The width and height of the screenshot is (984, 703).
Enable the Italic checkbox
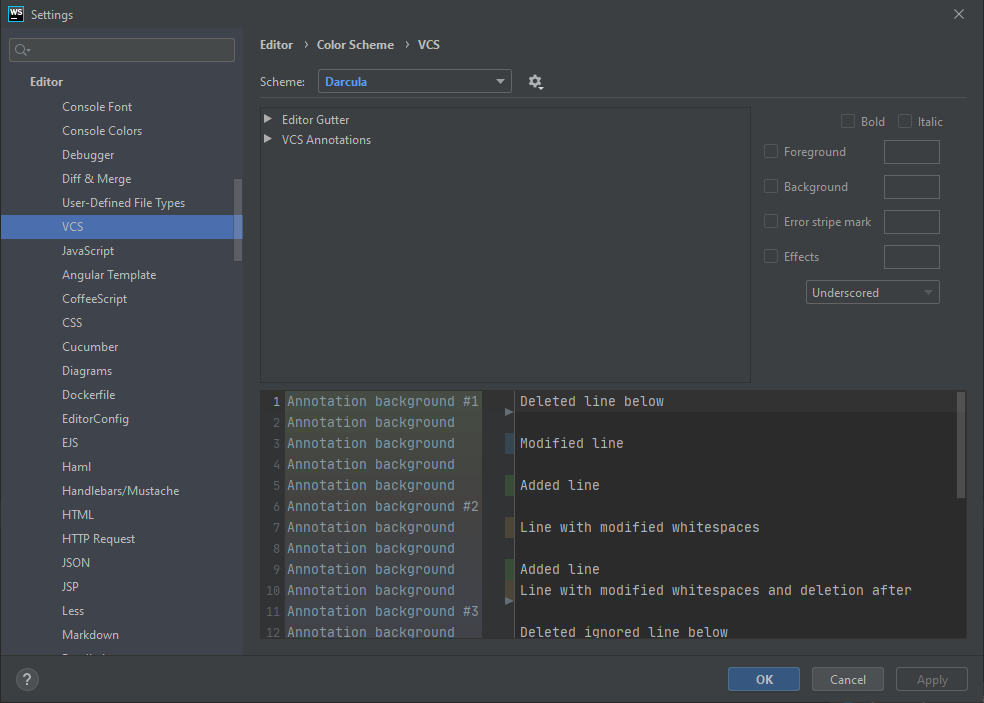point(905,122)
